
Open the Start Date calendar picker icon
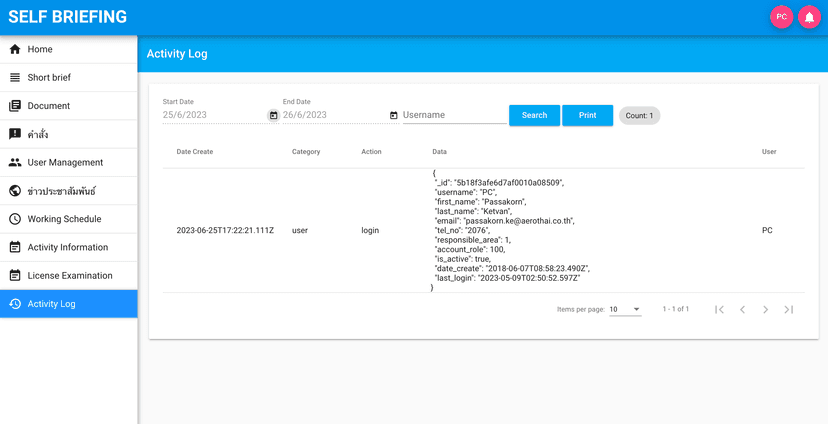[x=274, y=116]
